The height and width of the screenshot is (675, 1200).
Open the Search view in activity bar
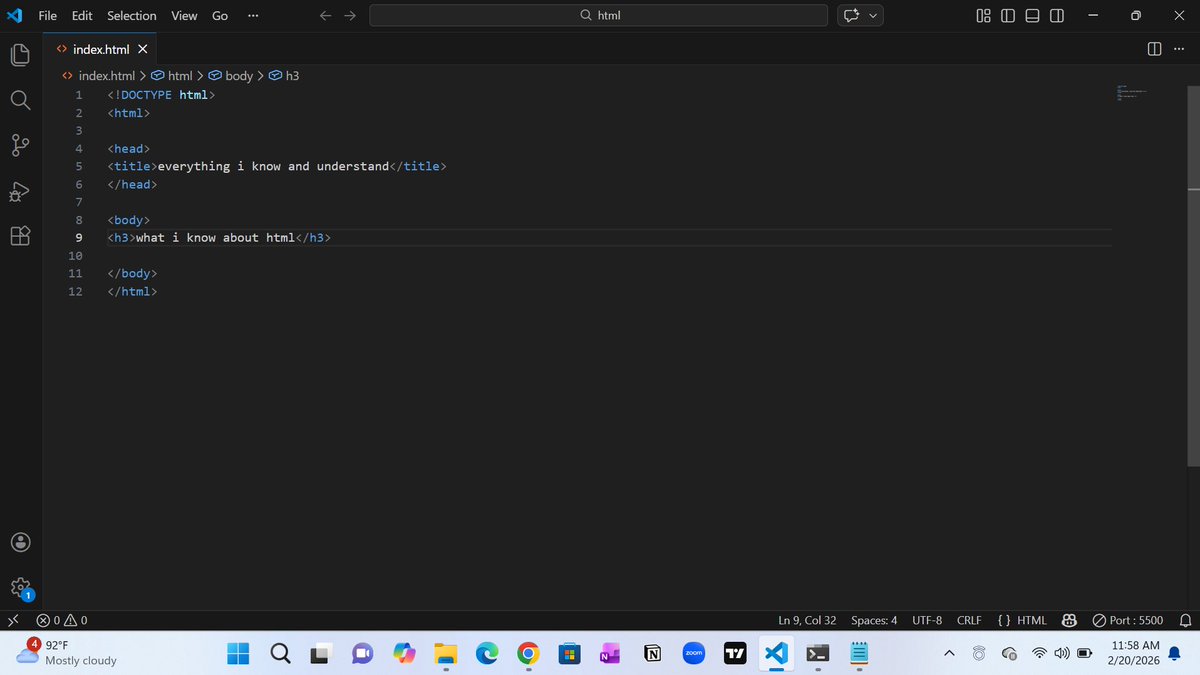pos(20,100)
